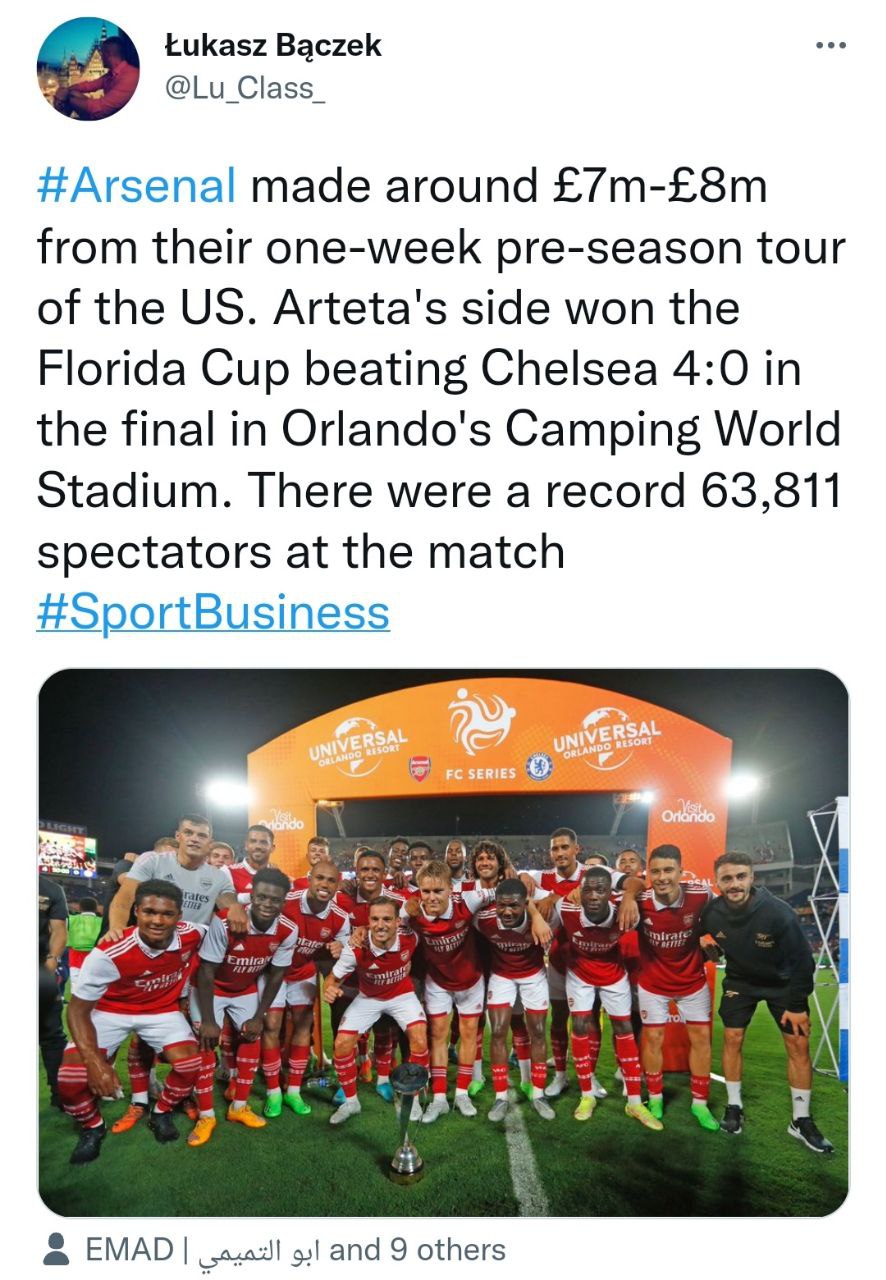Open the Łukasz Bączek display name

pos(272,45)
